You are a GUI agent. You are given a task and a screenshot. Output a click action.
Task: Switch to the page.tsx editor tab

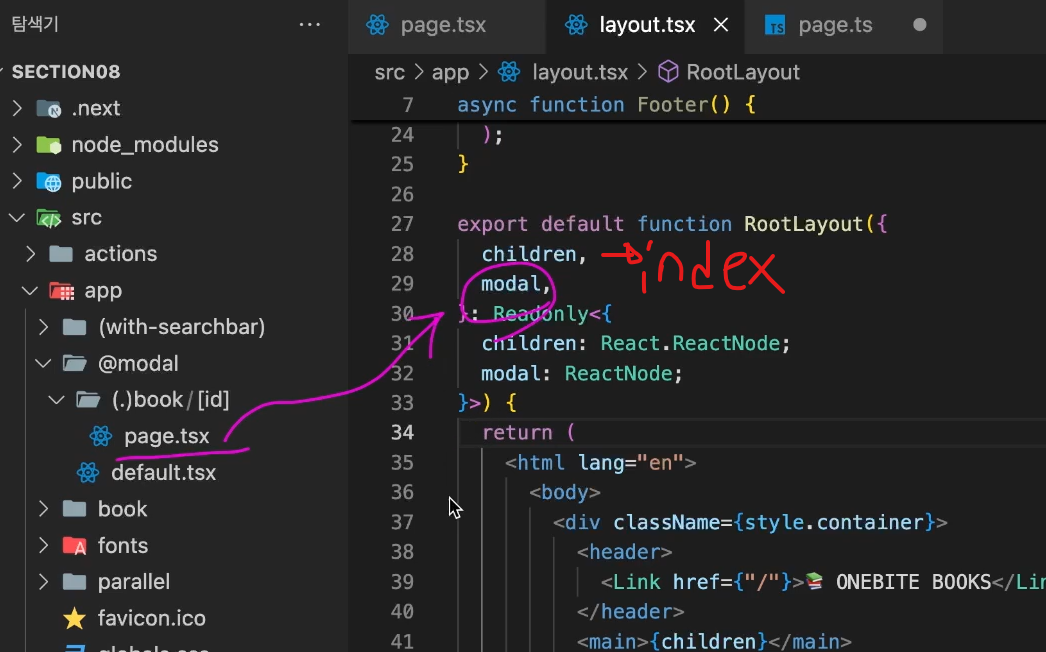(x=447, y=25)
